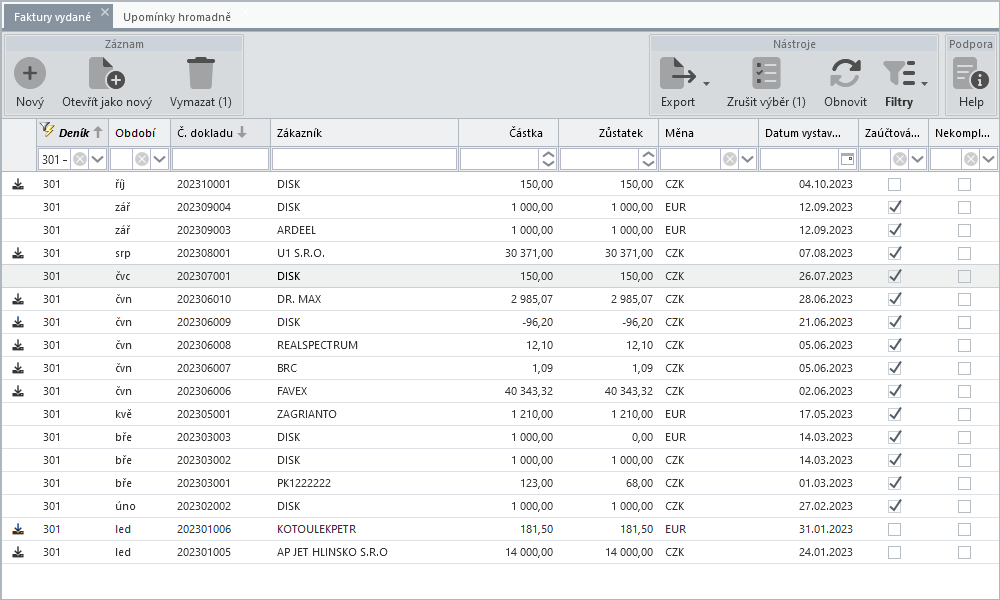Toggle Zaúčtováno checkbox for invoice 202310001
1000x600 pixels.
point(895,184)
